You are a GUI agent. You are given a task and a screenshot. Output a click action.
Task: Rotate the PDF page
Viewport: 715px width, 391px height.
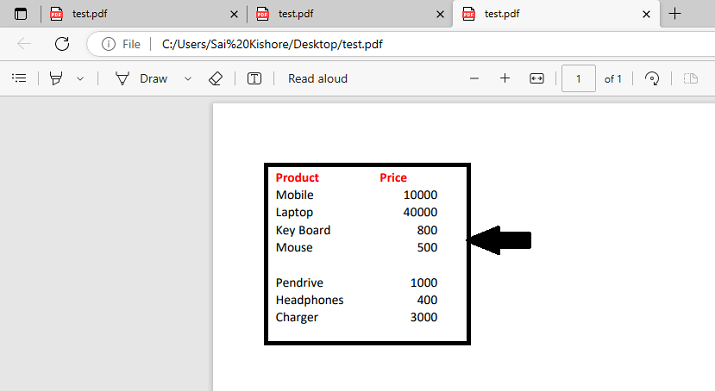click(652, 78)
